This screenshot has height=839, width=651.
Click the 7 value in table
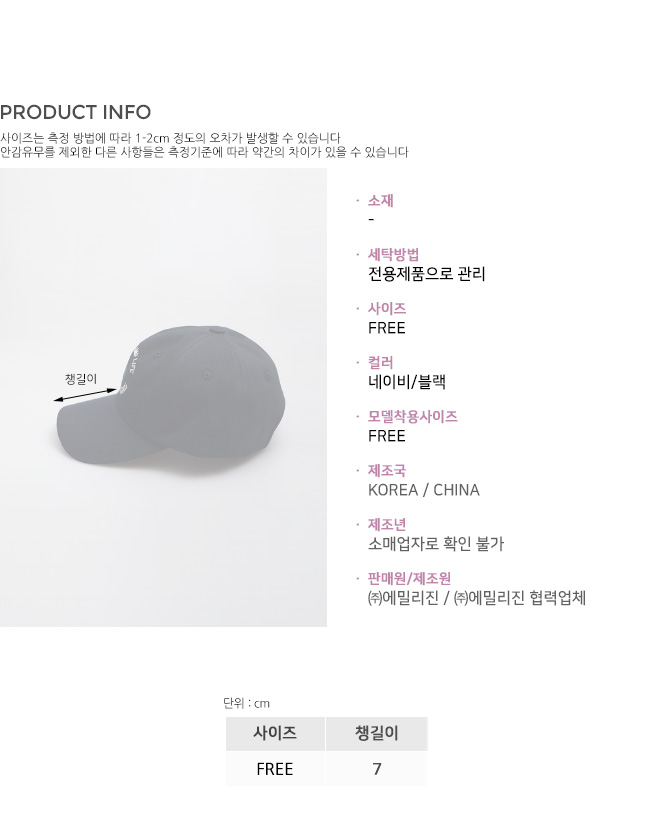(x=377, y=769)
